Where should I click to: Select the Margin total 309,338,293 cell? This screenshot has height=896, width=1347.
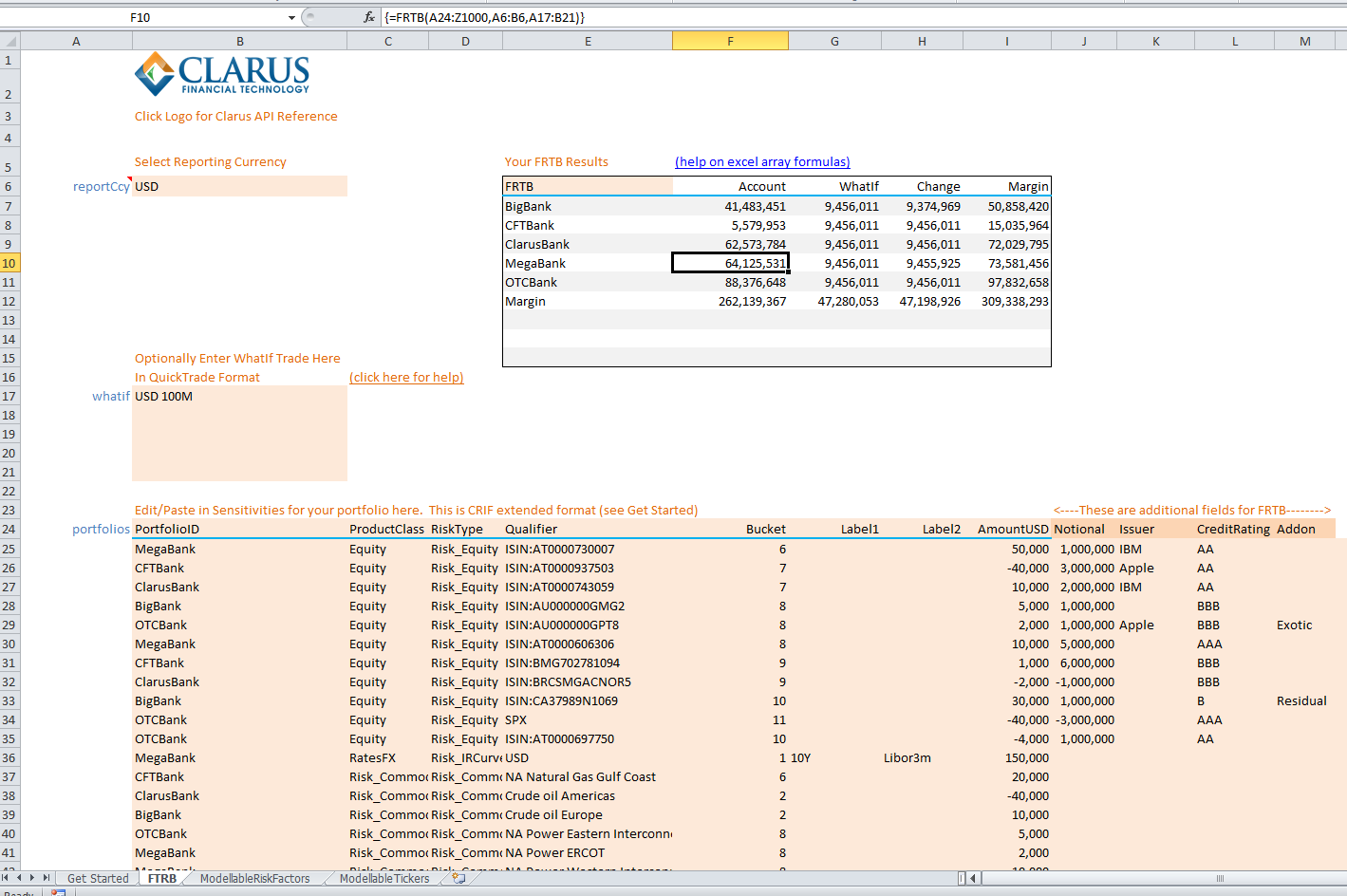point(1007,301)
